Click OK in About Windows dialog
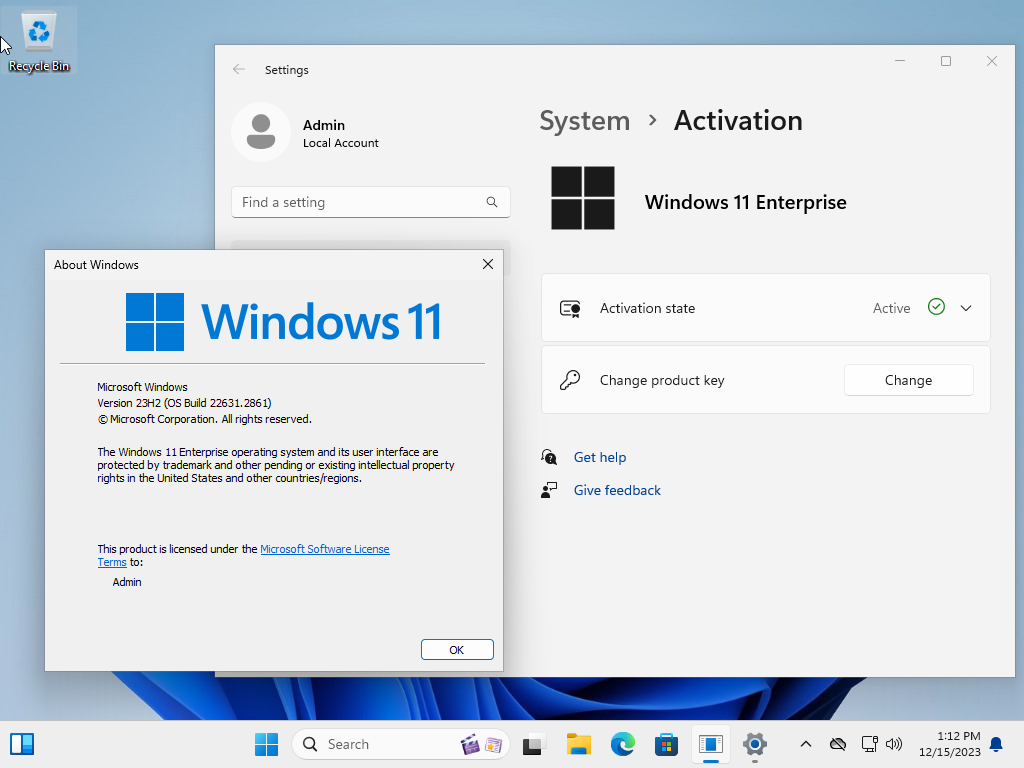 (456, 650)
